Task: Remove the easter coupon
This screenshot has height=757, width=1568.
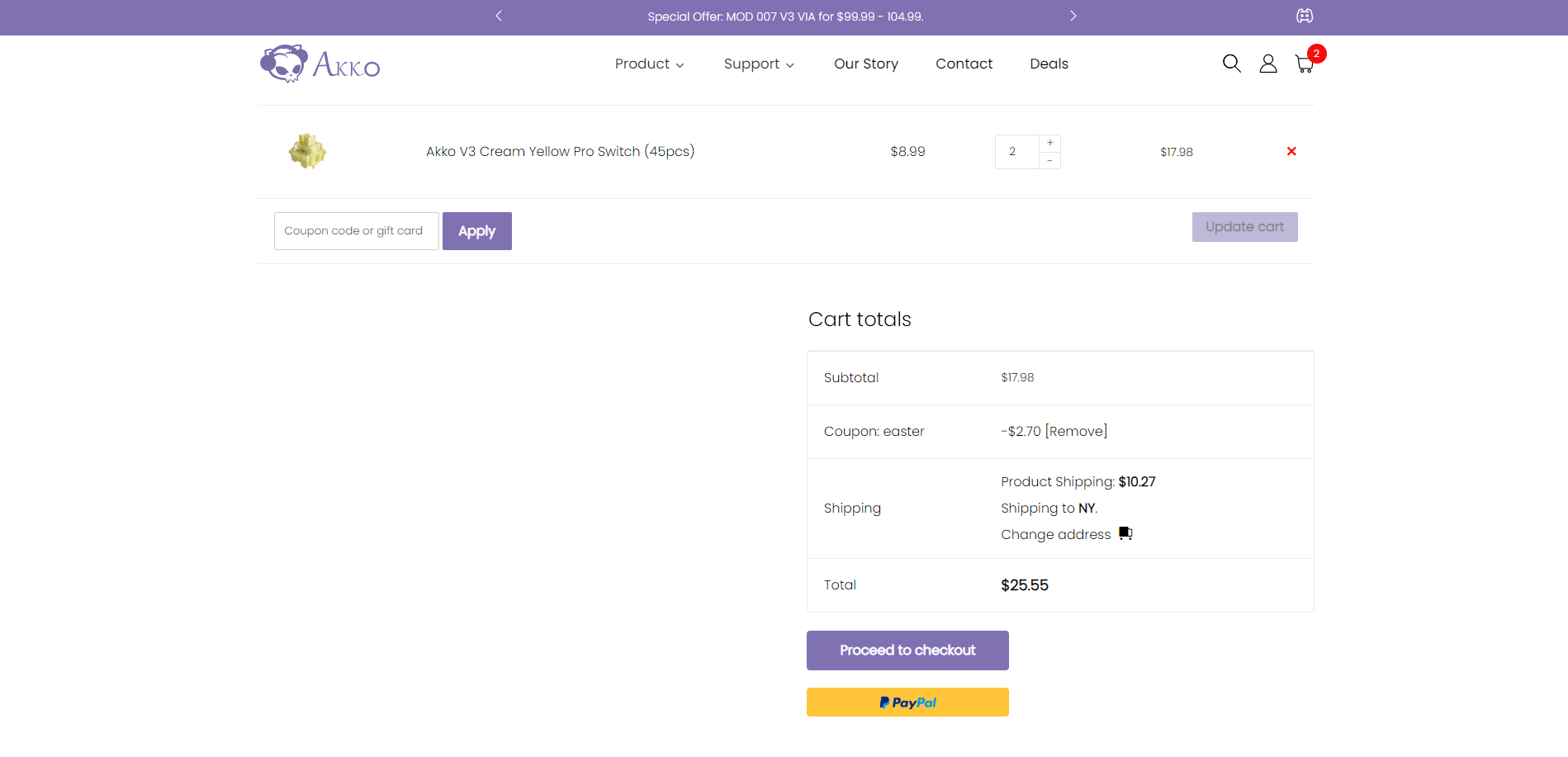Action: click(x=1076, y=431)
